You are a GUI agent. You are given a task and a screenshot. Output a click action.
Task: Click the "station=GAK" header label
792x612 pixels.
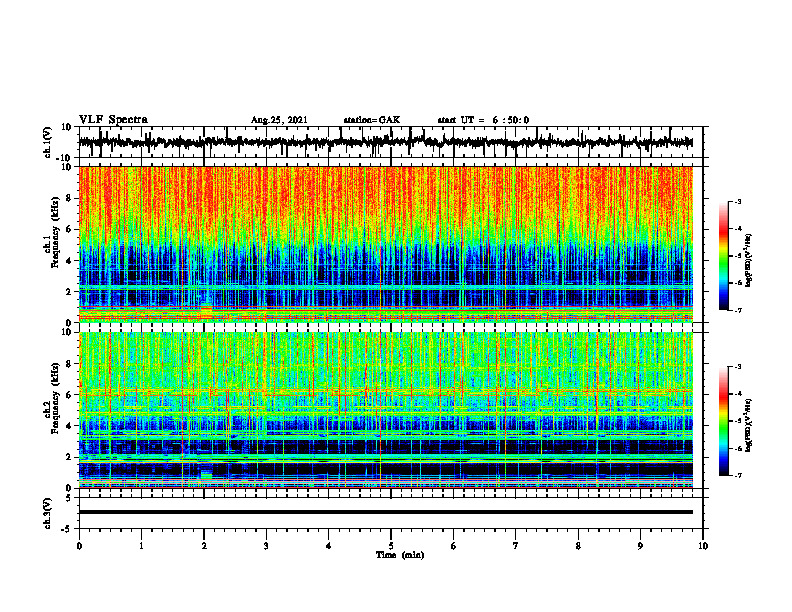click(x=372, y=120)
